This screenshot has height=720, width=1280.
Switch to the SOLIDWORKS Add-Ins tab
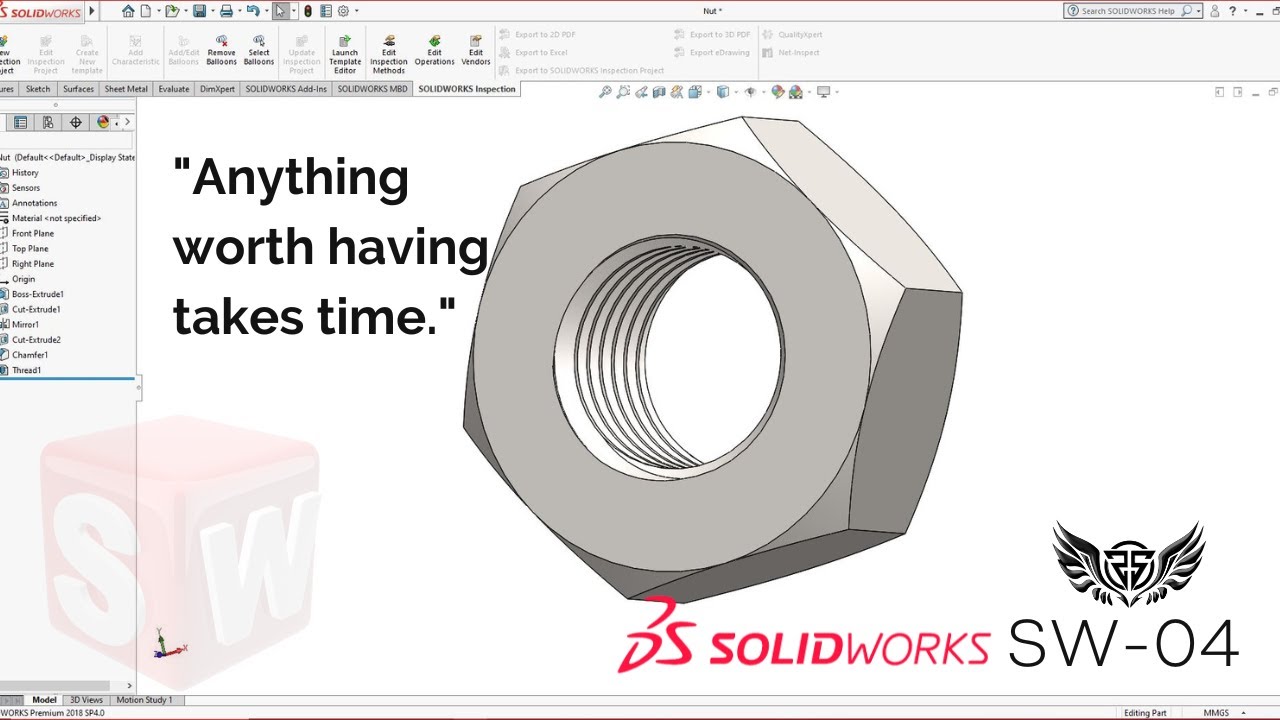(x=286, y=89)
